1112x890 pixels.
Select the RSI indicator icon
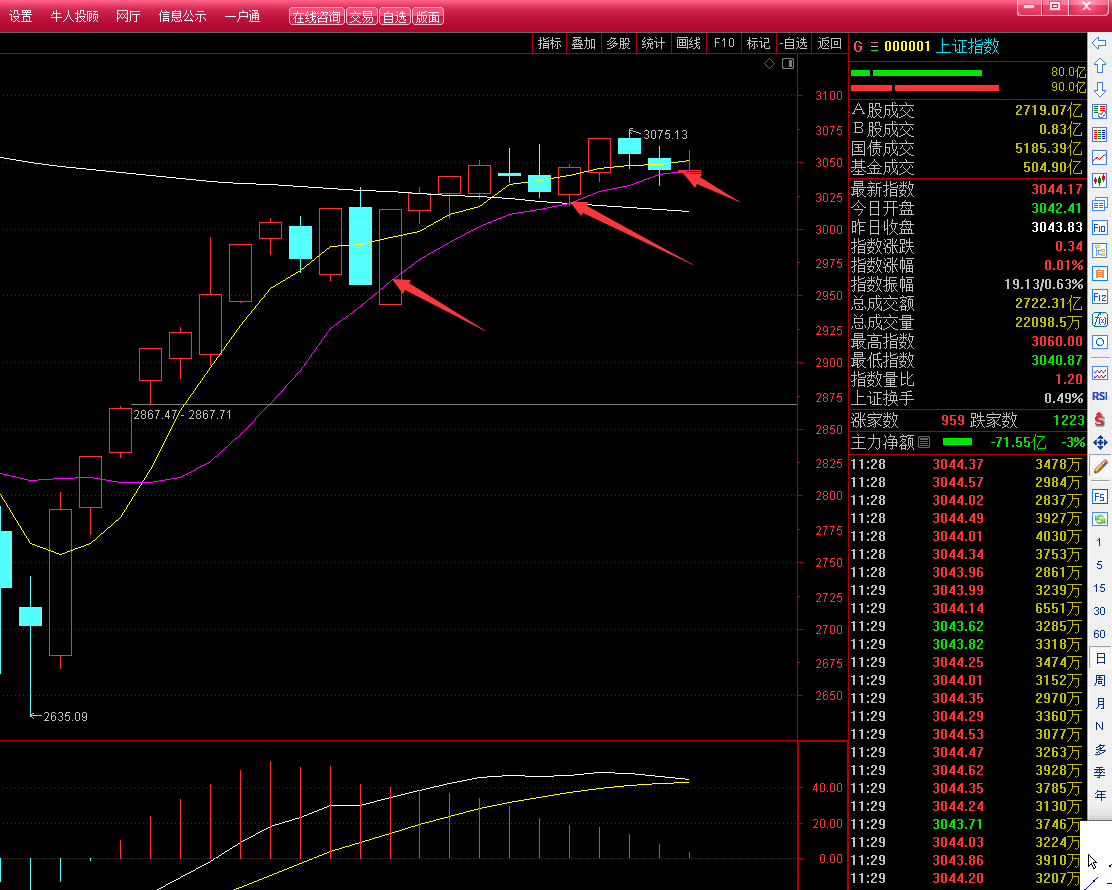(x=1099, y=396)
